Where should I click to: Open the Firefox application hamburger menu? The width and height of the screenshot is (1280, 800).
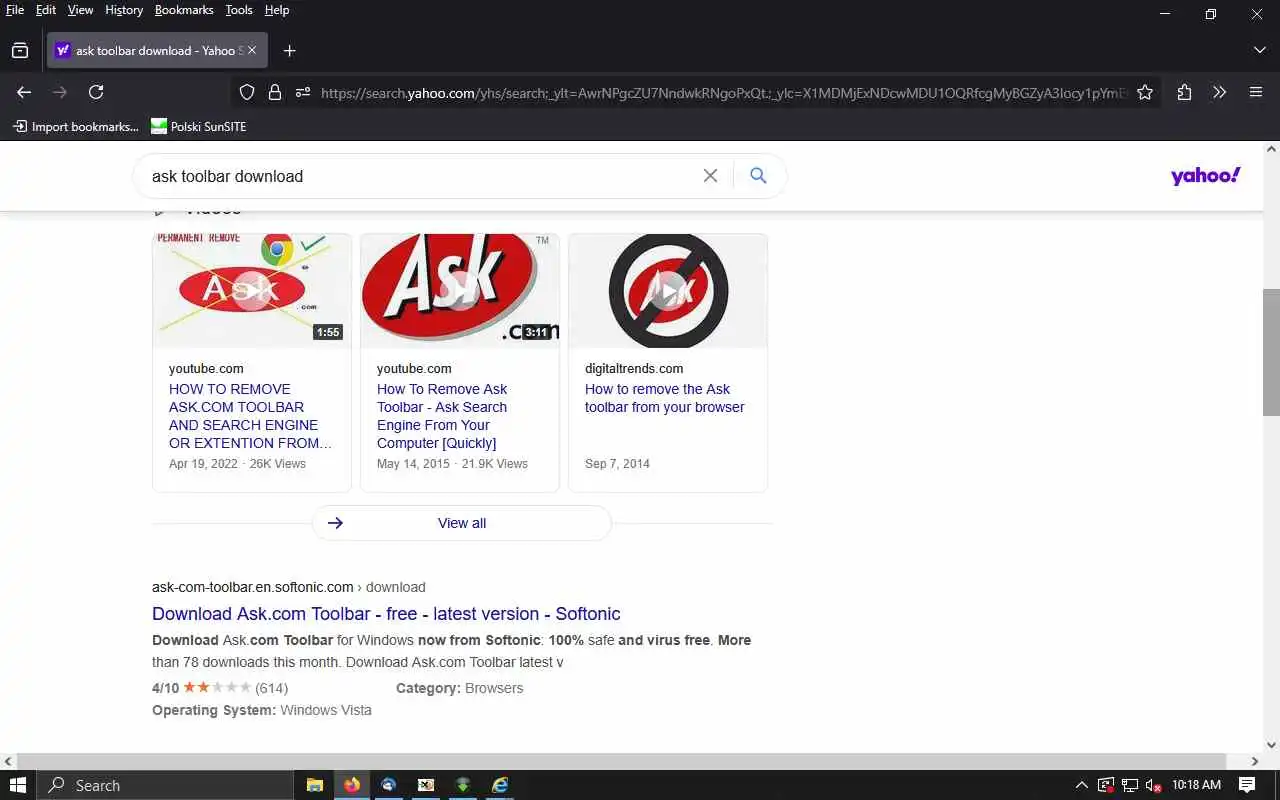tap(1256, 92)
